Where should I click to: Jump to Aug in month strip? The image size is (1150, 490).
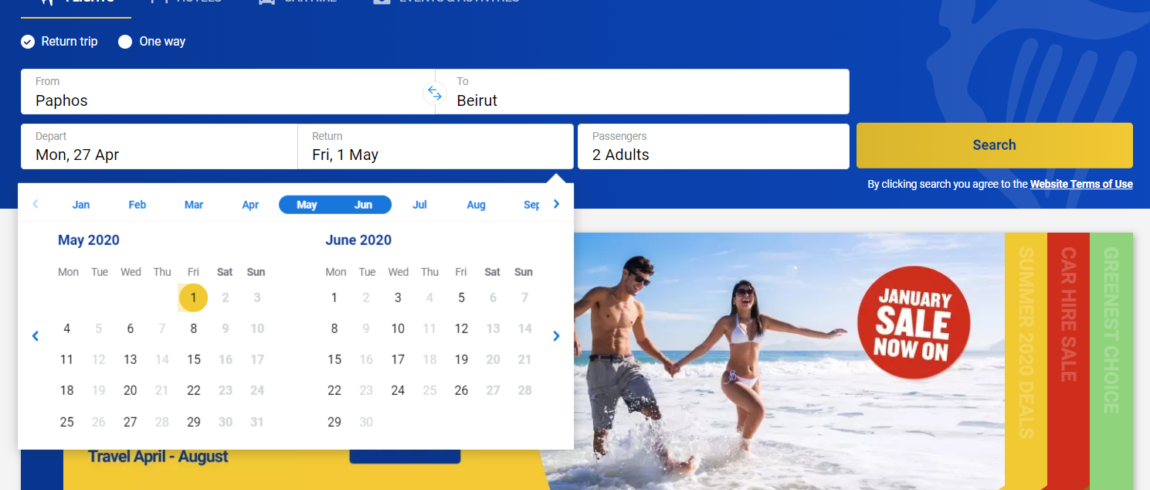click(x=476, y=205)
